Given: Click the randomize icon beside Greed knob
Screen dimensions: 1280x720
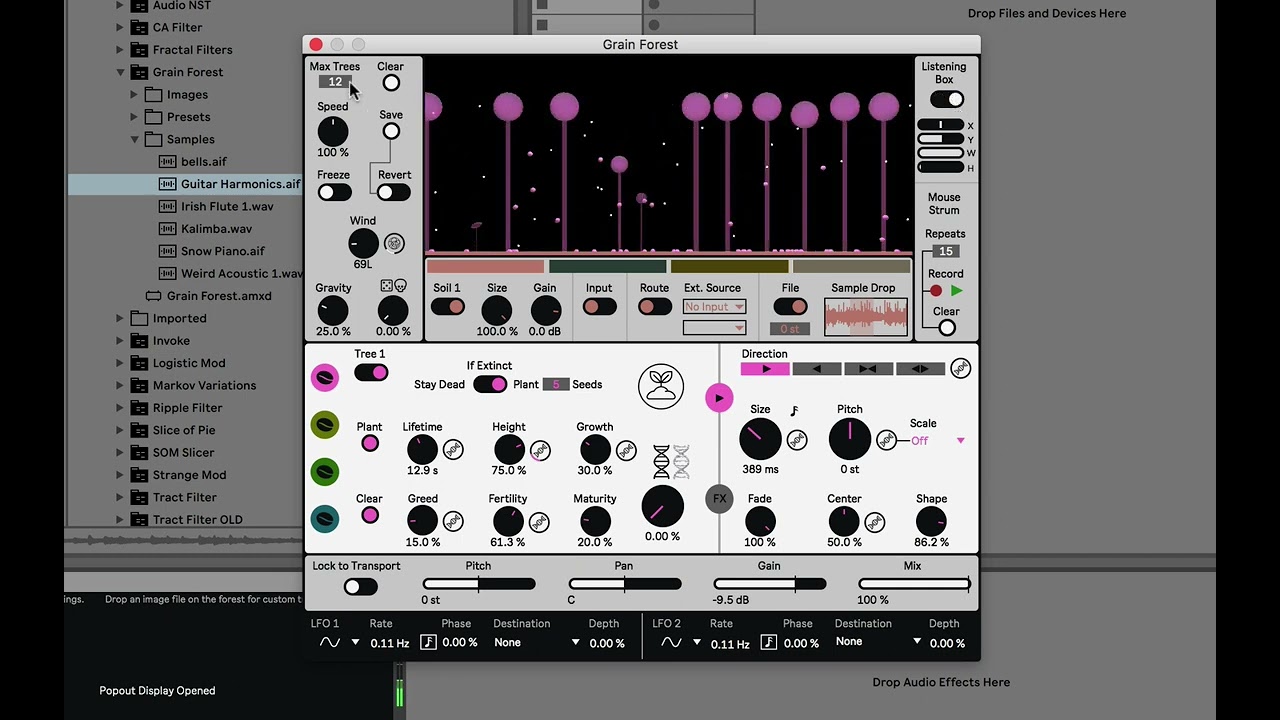Looking at the screenshot, I should [453, 521].
